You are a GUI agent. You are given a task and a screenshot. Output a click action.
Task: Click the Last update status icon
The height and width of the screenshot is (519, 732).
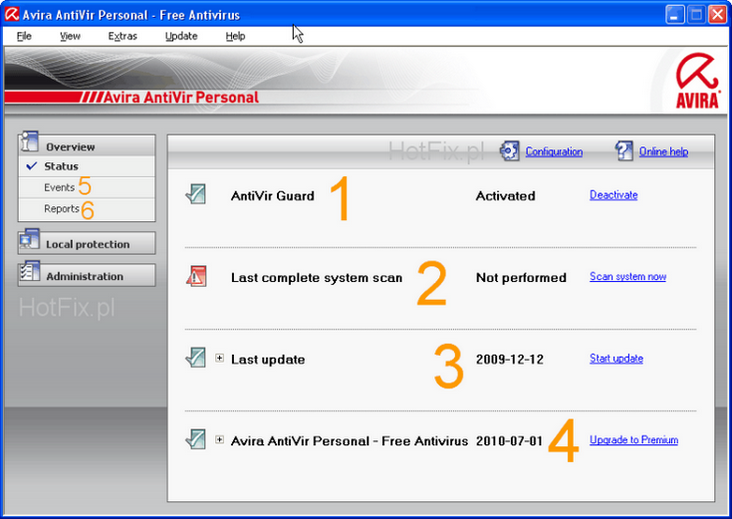coord(196,358)
